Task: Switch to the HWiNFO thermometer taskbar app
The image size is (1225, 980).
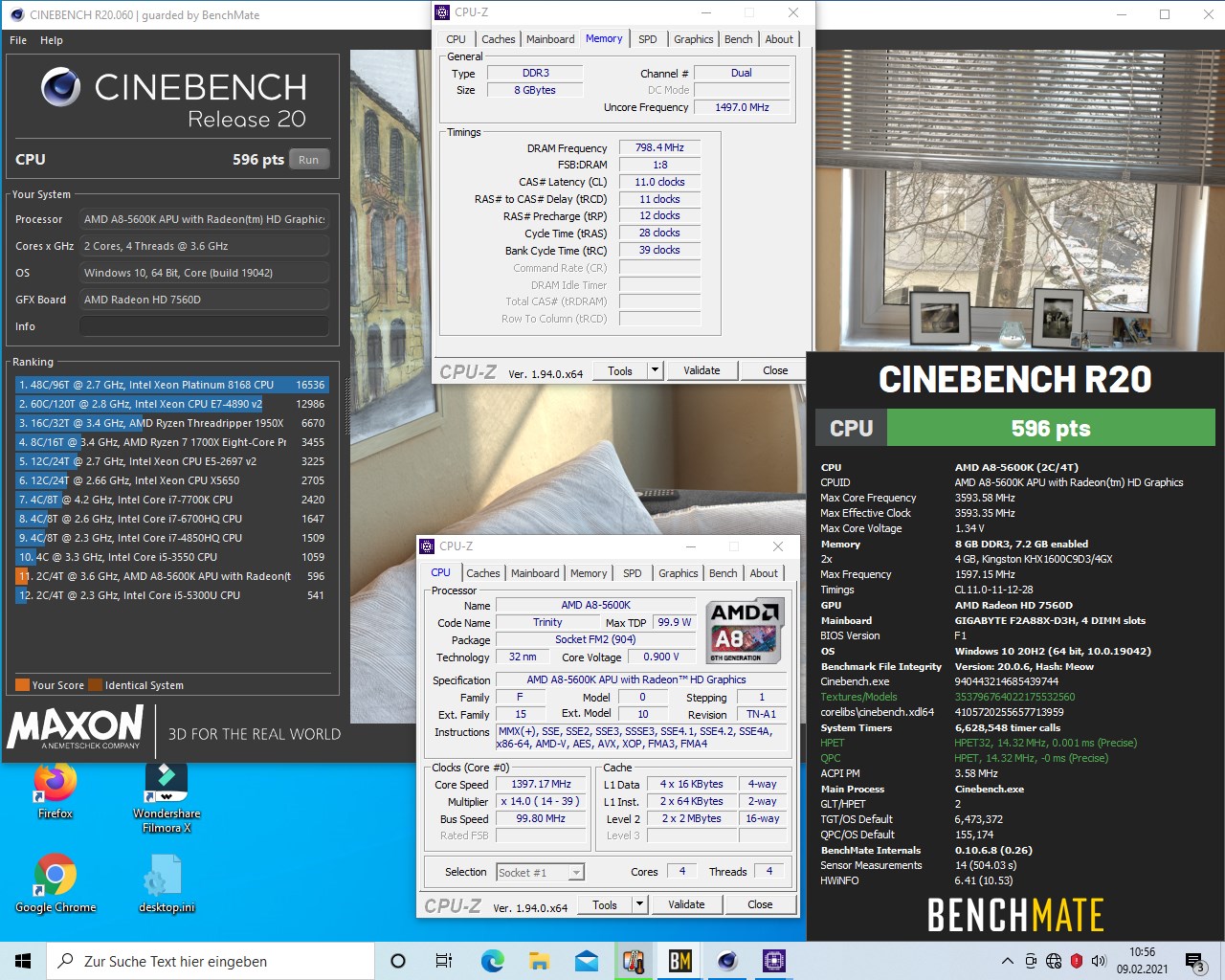Action: (634, 961)
